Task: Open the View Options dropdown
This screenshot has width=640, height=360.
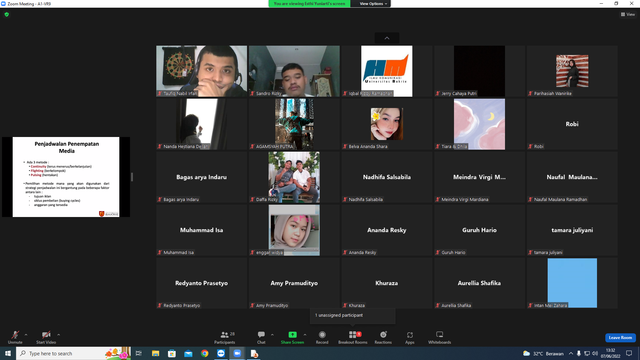Action: coord(373,4)
